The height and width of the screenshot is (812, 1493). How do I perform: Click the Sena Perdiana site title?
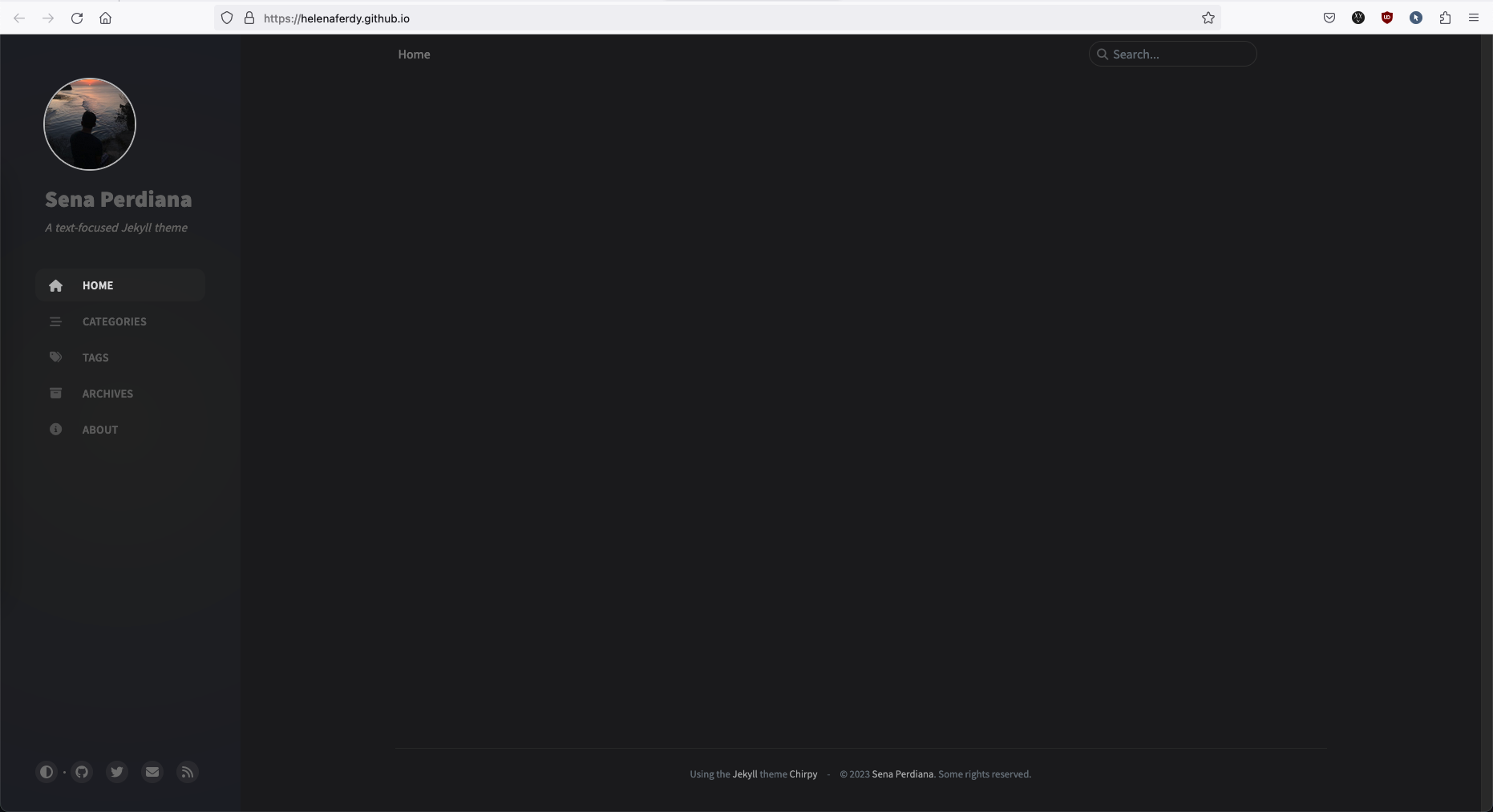[119, 199]
